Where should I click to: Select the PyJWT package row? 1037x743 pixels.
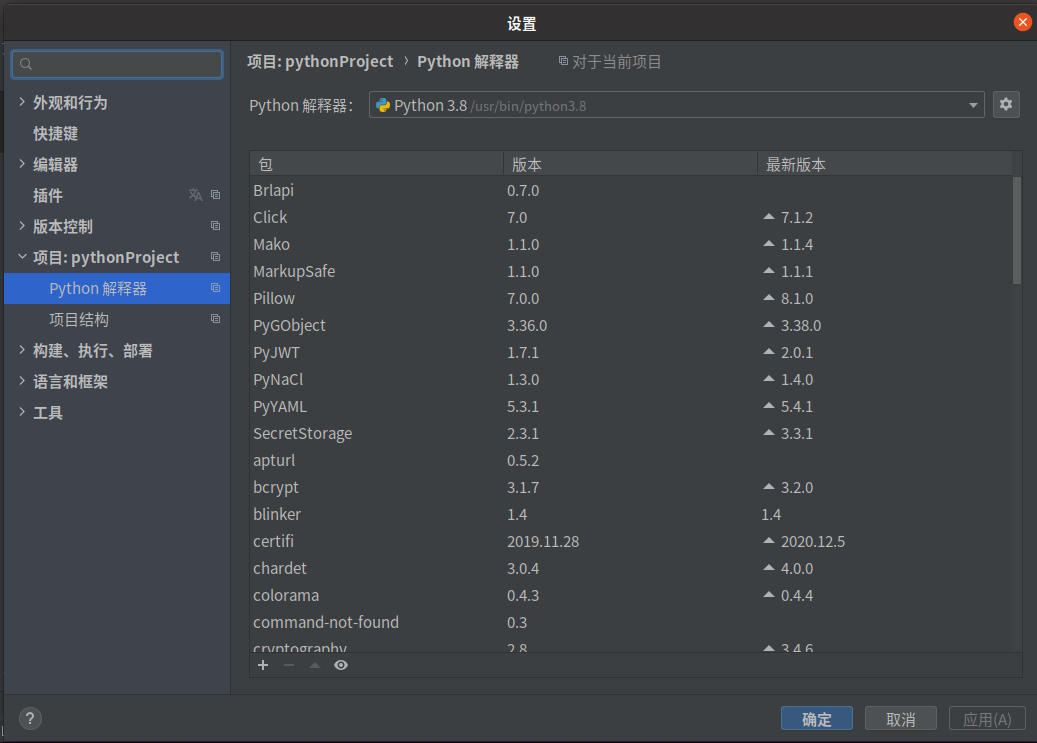point(631,353)
